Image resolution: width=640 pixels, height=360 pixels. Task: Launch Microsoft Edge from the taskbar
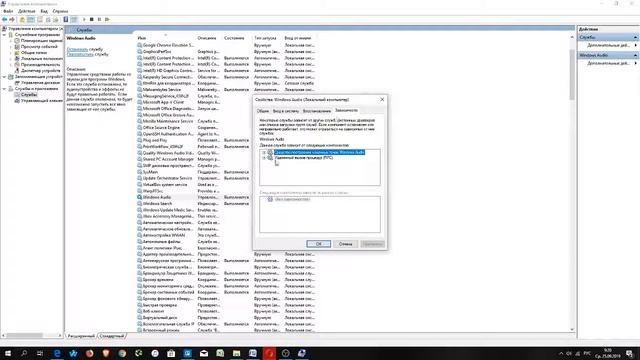click(57, 353)
